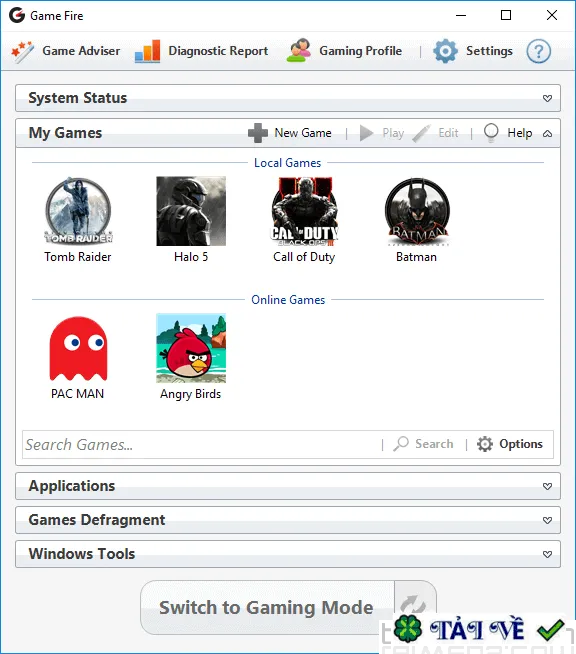This screenshot has width=576, height=654.
Task: Click the PAC MAN name label
Action: coord(78,394)
